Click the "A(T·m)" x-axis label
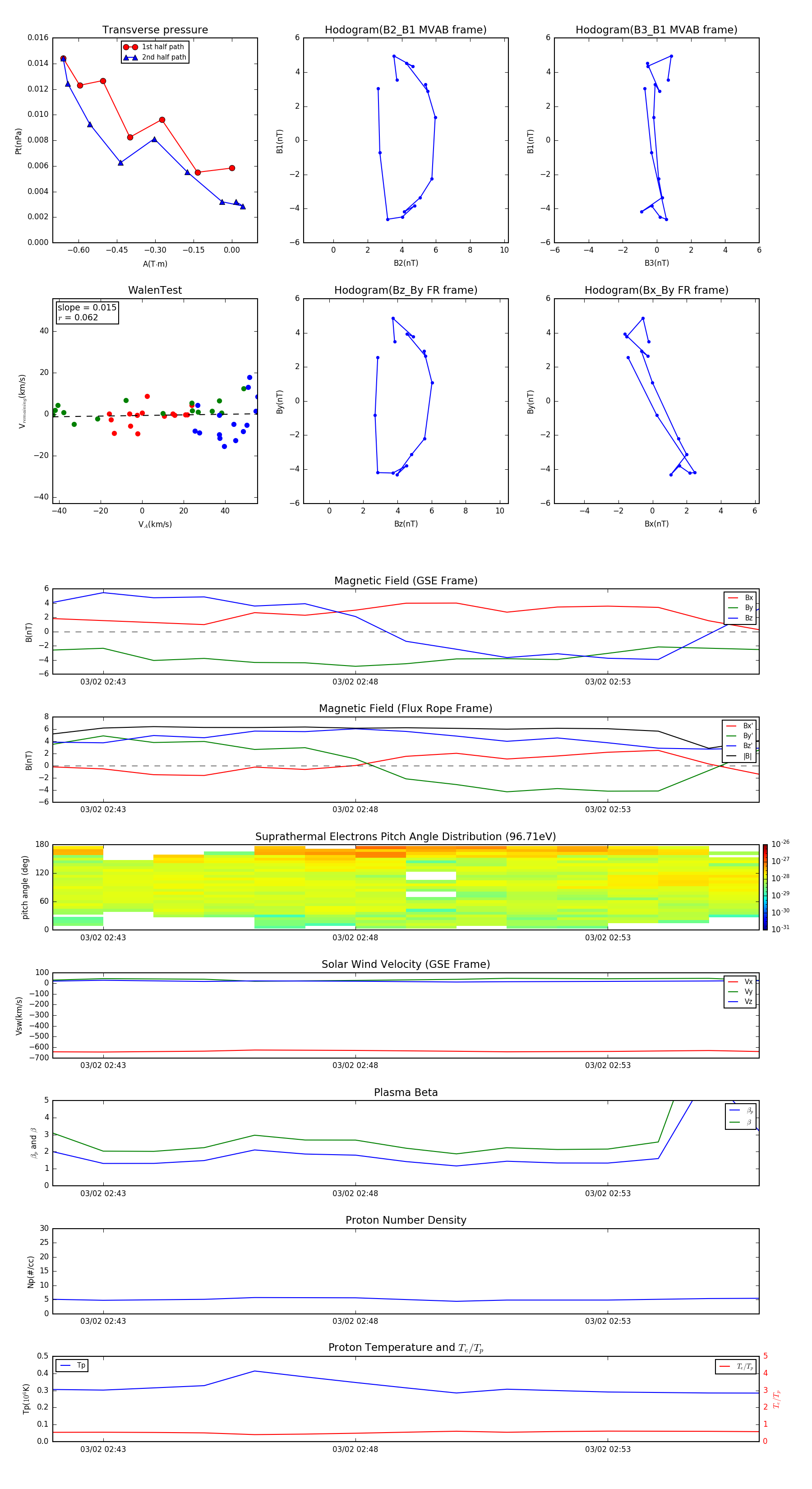The image size is (812, 1489). (x=155, y=264)
